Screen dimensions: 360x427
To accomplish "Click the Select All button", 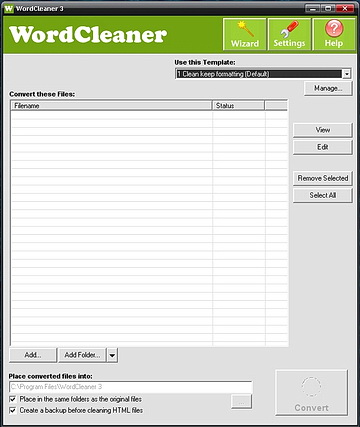I will coord(322,195).
